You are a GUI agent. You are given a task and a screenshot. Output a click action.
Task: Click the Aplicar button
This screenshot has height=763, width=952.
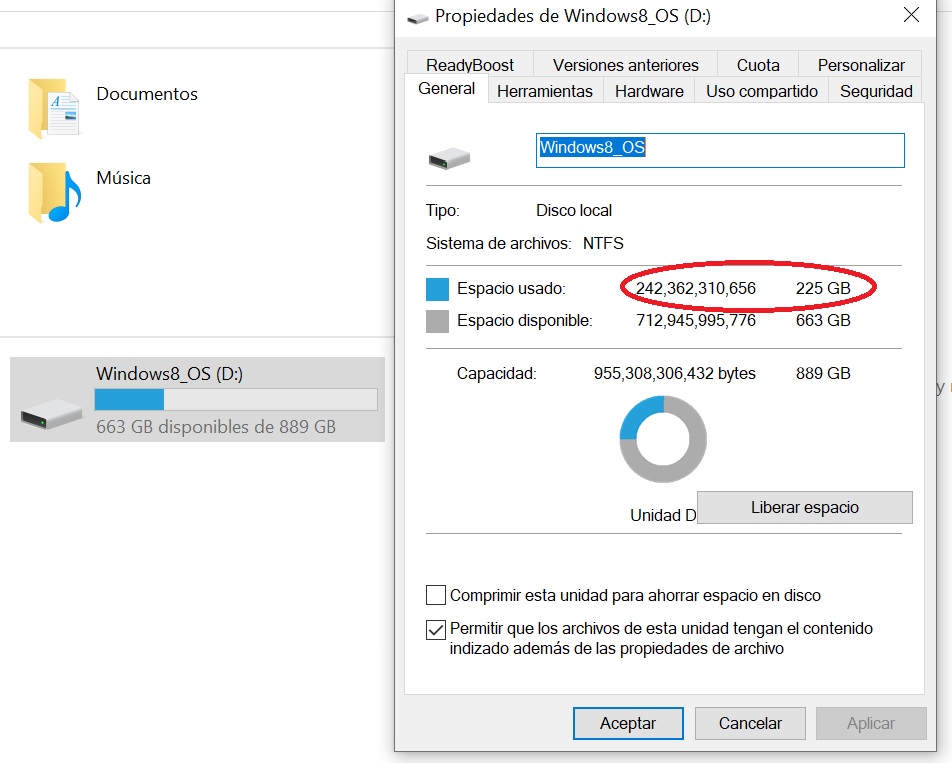pos(871,724)
